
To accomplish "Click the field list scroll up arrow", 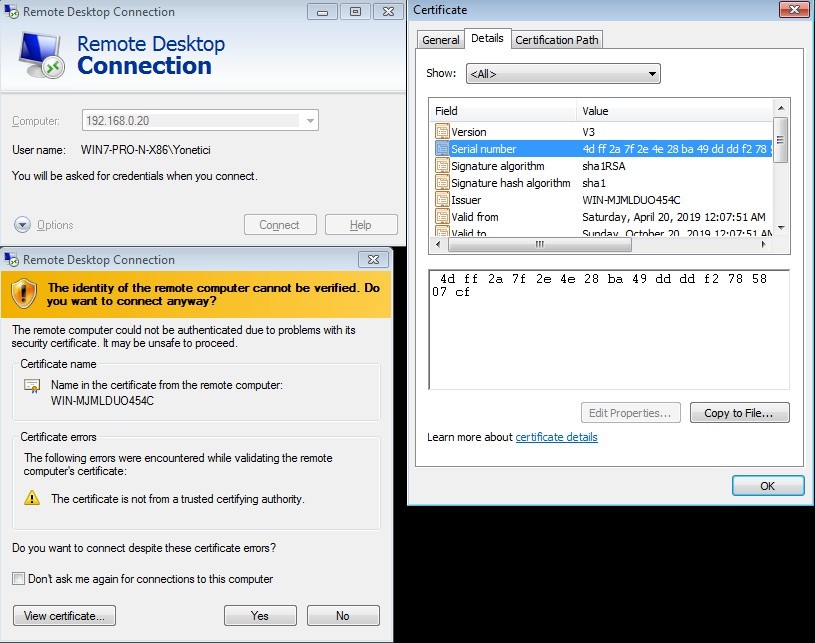I will 781,108.
